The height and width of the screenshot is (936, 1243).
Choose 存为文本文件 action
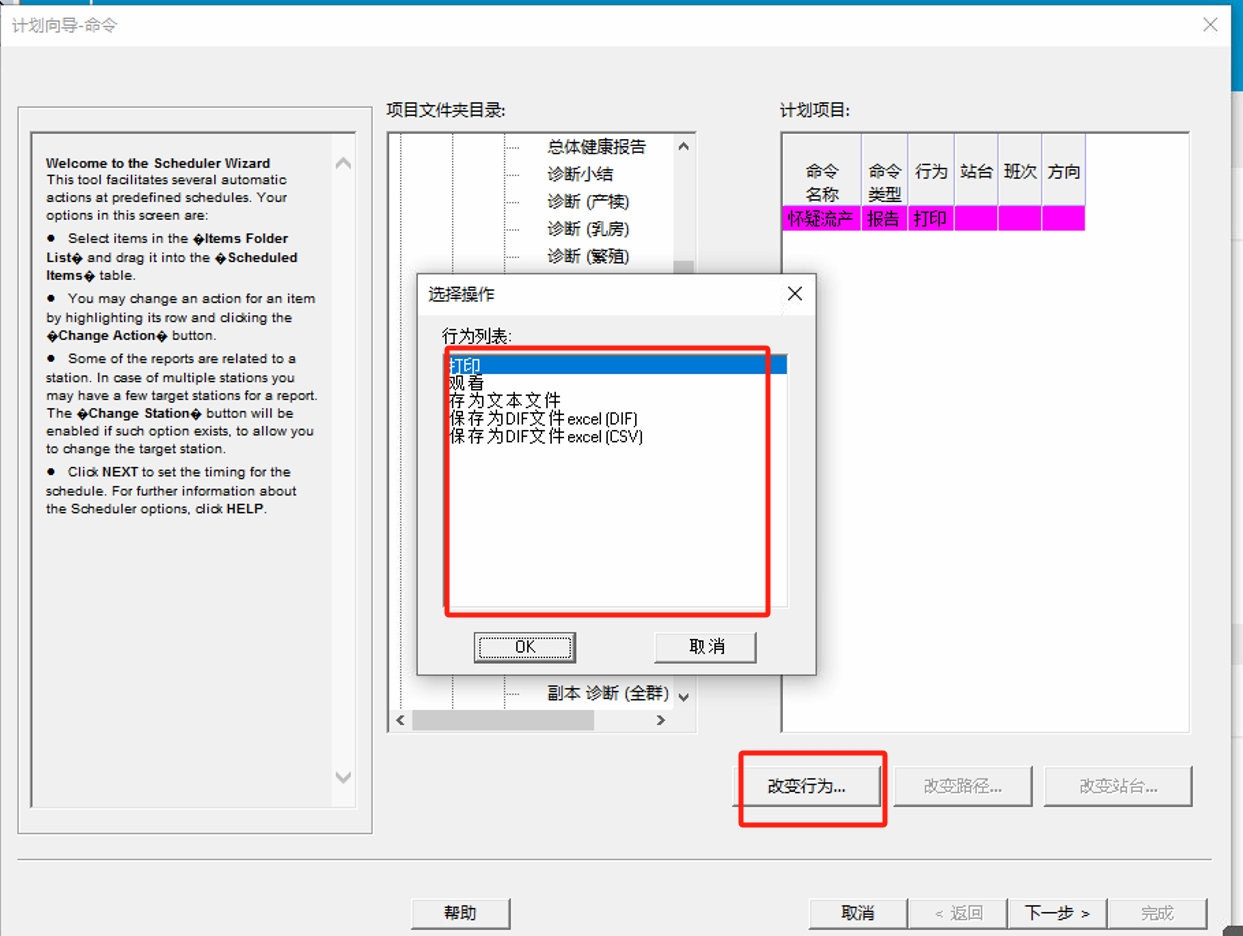click(505, 401)
